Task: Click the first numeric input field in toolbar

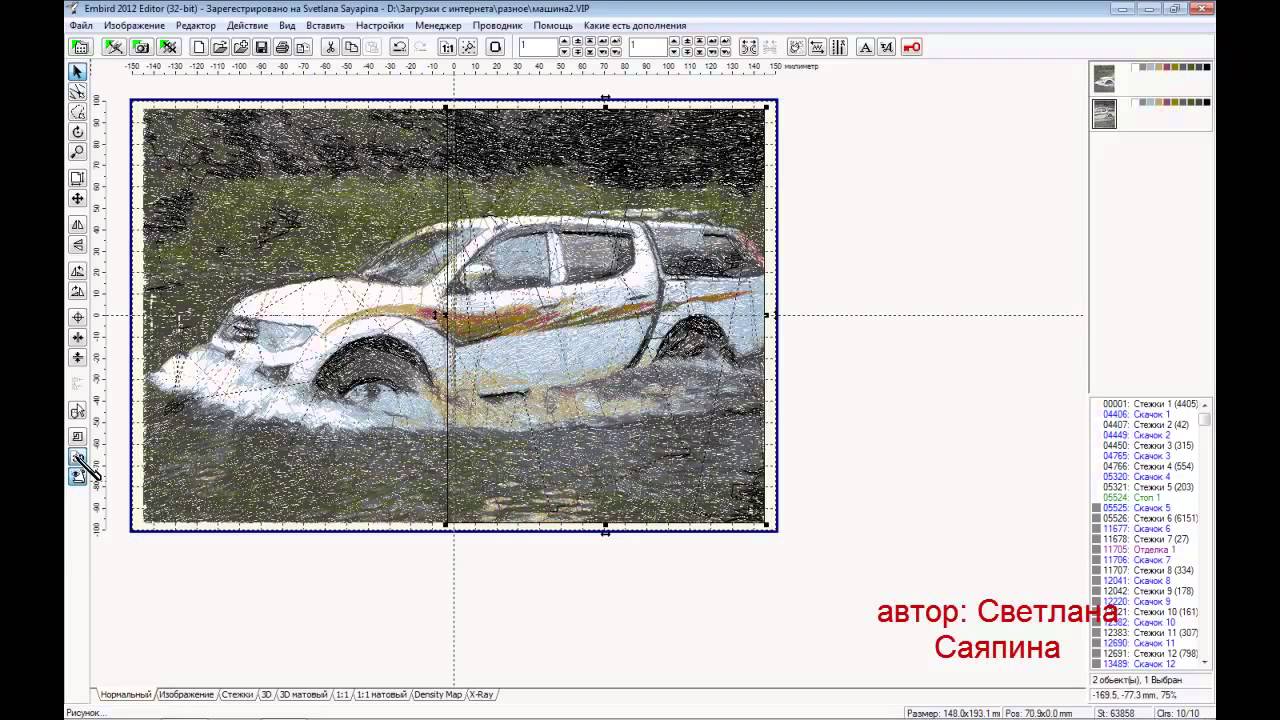Action: point(537,47)
